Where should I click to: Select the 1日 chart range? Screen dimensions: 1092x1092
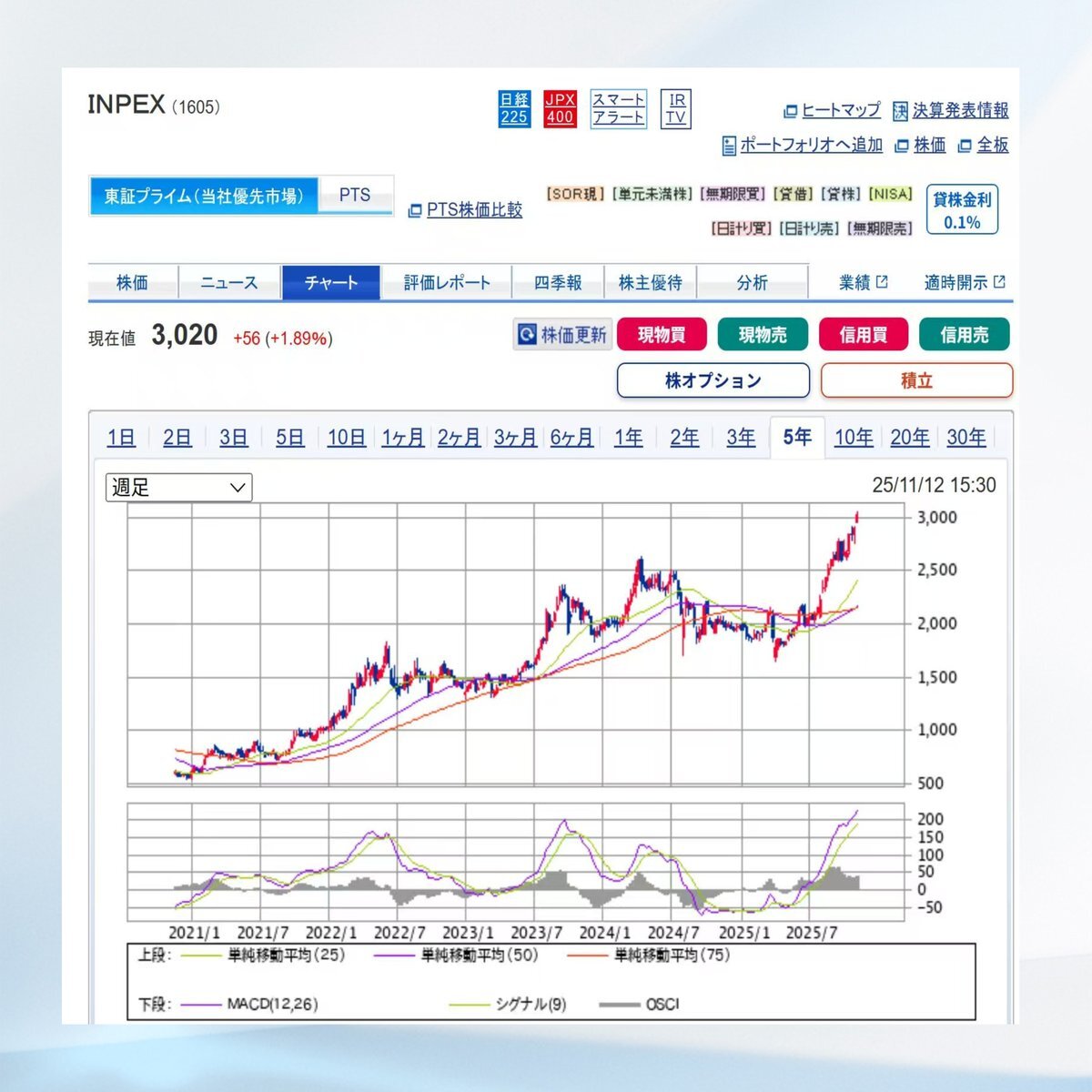coord(121,438)
